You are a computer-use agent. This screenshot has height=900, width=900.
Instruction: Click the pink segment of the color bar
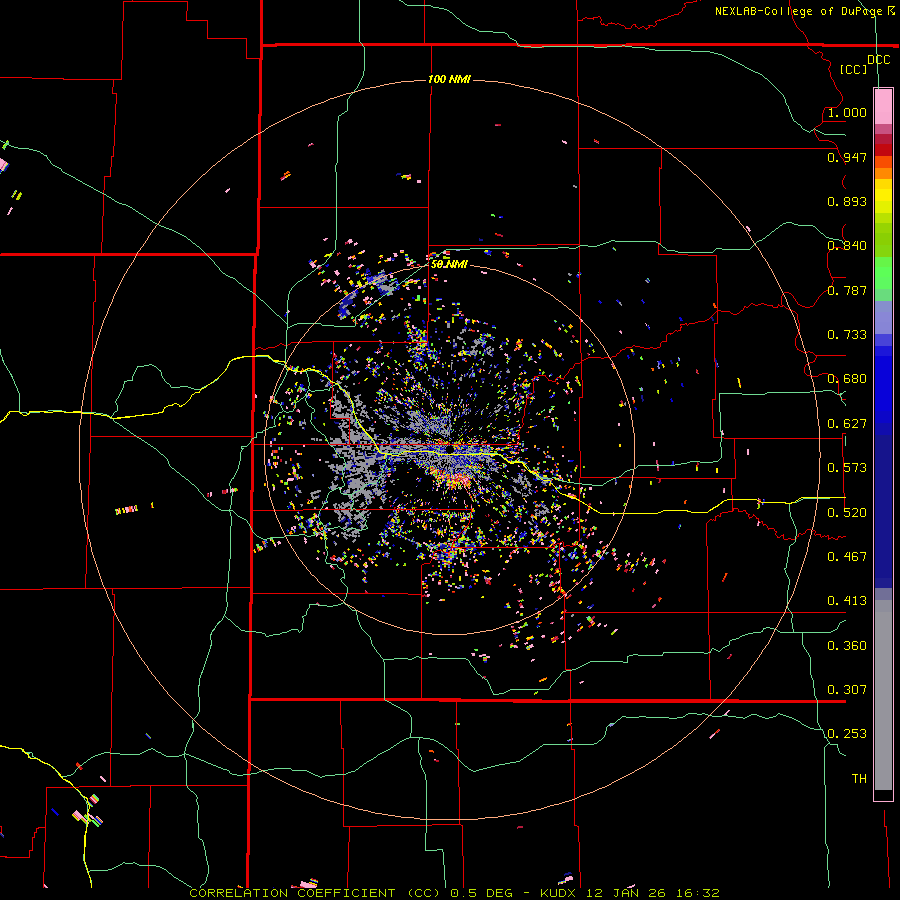883,107
